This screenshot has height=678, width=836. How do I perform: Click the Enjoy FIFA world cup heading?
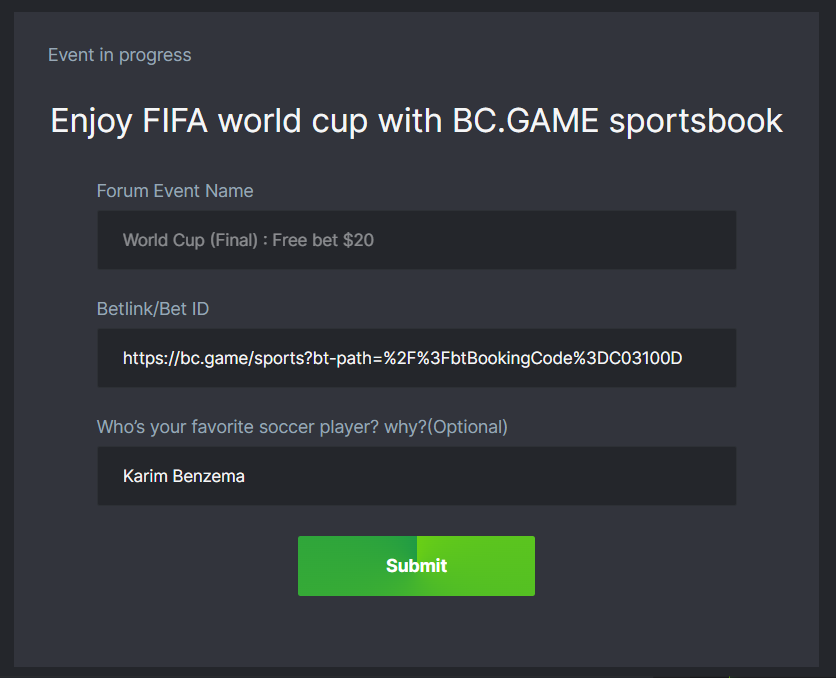click(415, 120)
